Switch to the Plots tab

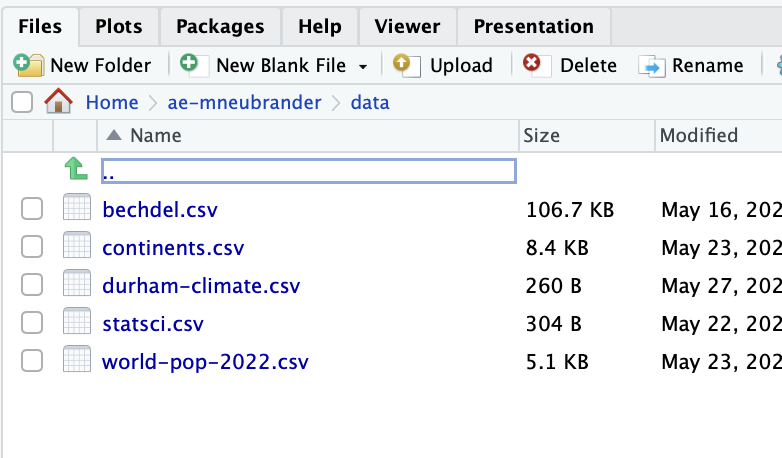[x=119, y=26]
